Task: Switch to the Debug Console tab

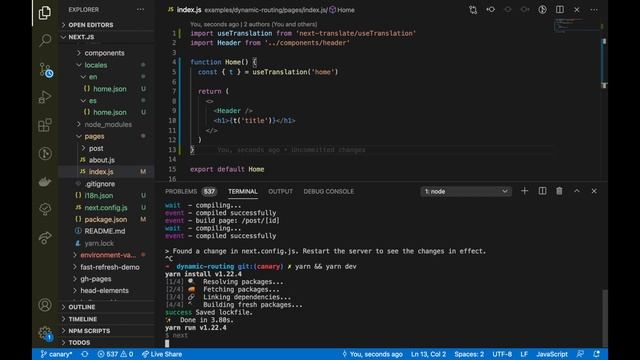Action: 329,191
